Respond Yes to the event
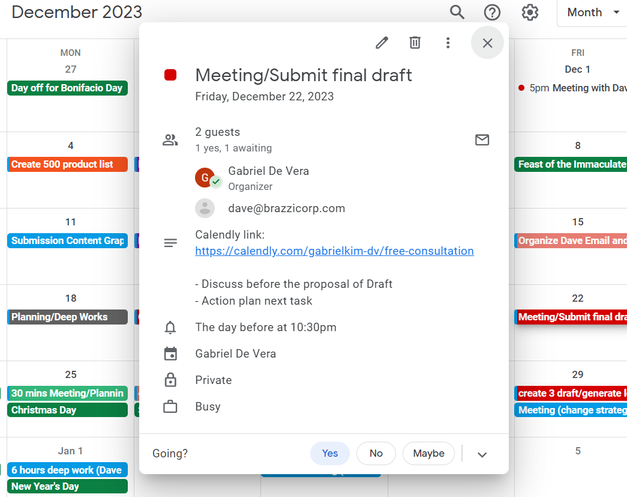This screenshot has height=497, width=627. (x=330, y=453)
